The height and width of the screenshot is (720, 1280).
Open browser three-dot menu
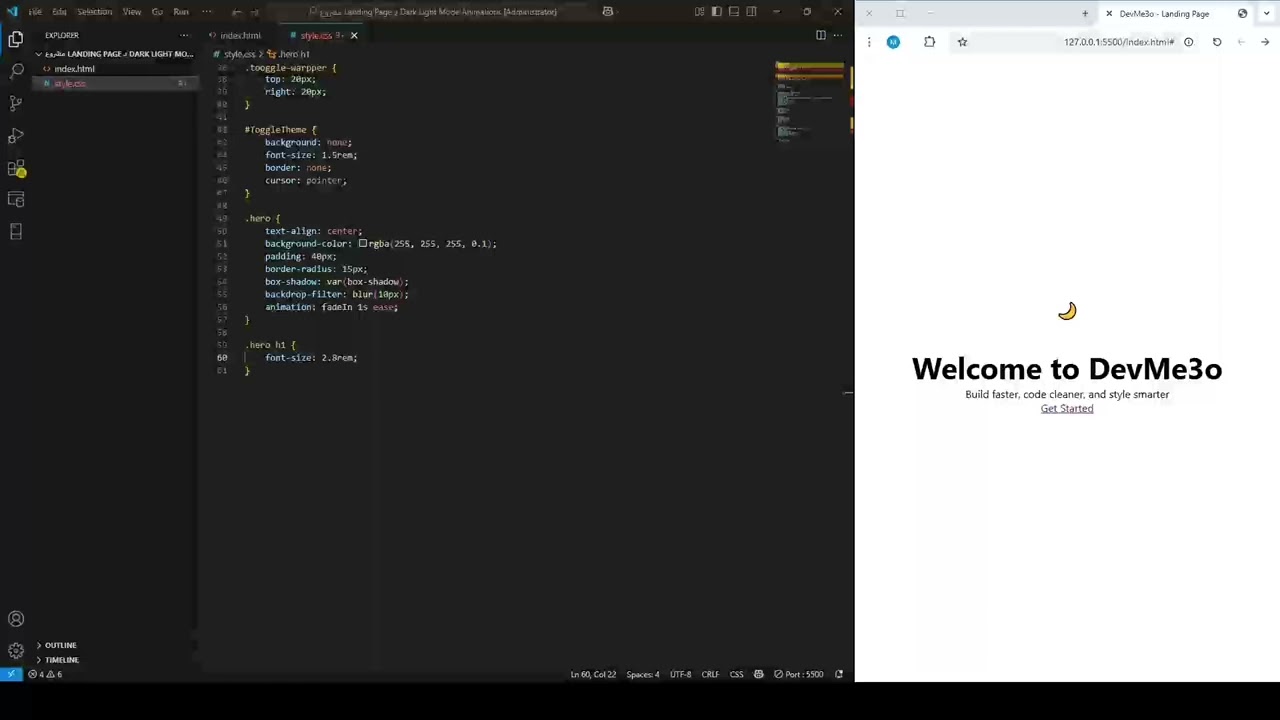(x=868, y=42)
